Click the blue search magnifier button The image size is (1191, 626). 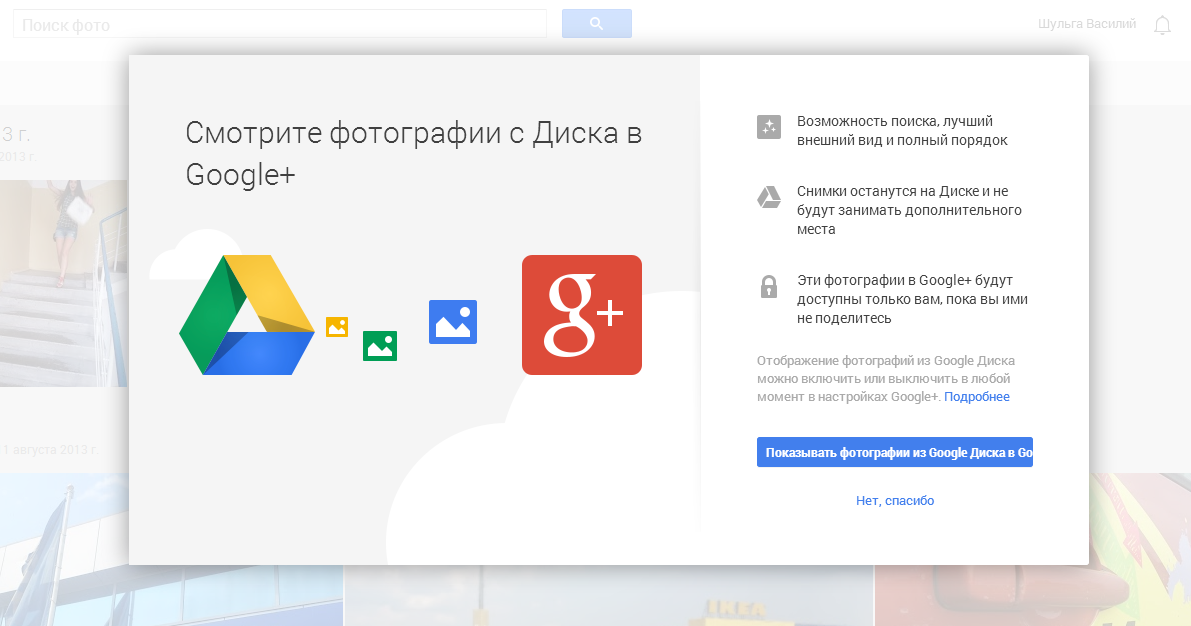pyautogui.click(x=596, y=24)
